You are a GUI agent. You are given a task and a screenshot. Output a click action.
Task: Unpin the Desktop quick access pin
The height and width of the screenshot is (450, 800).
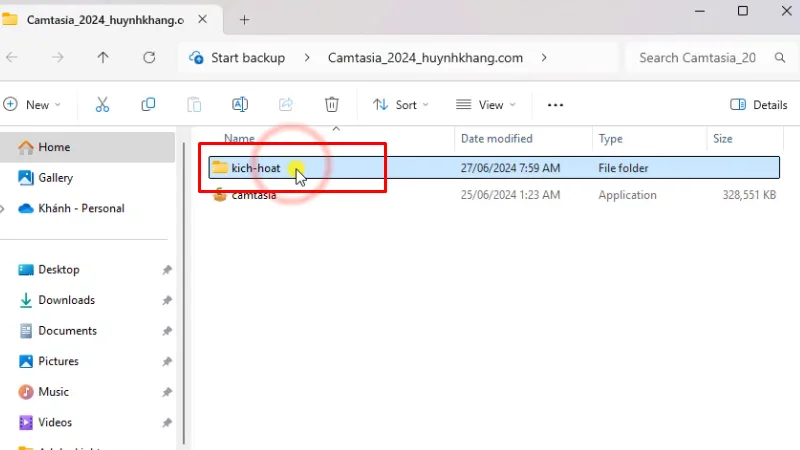(x=167, y=270)
